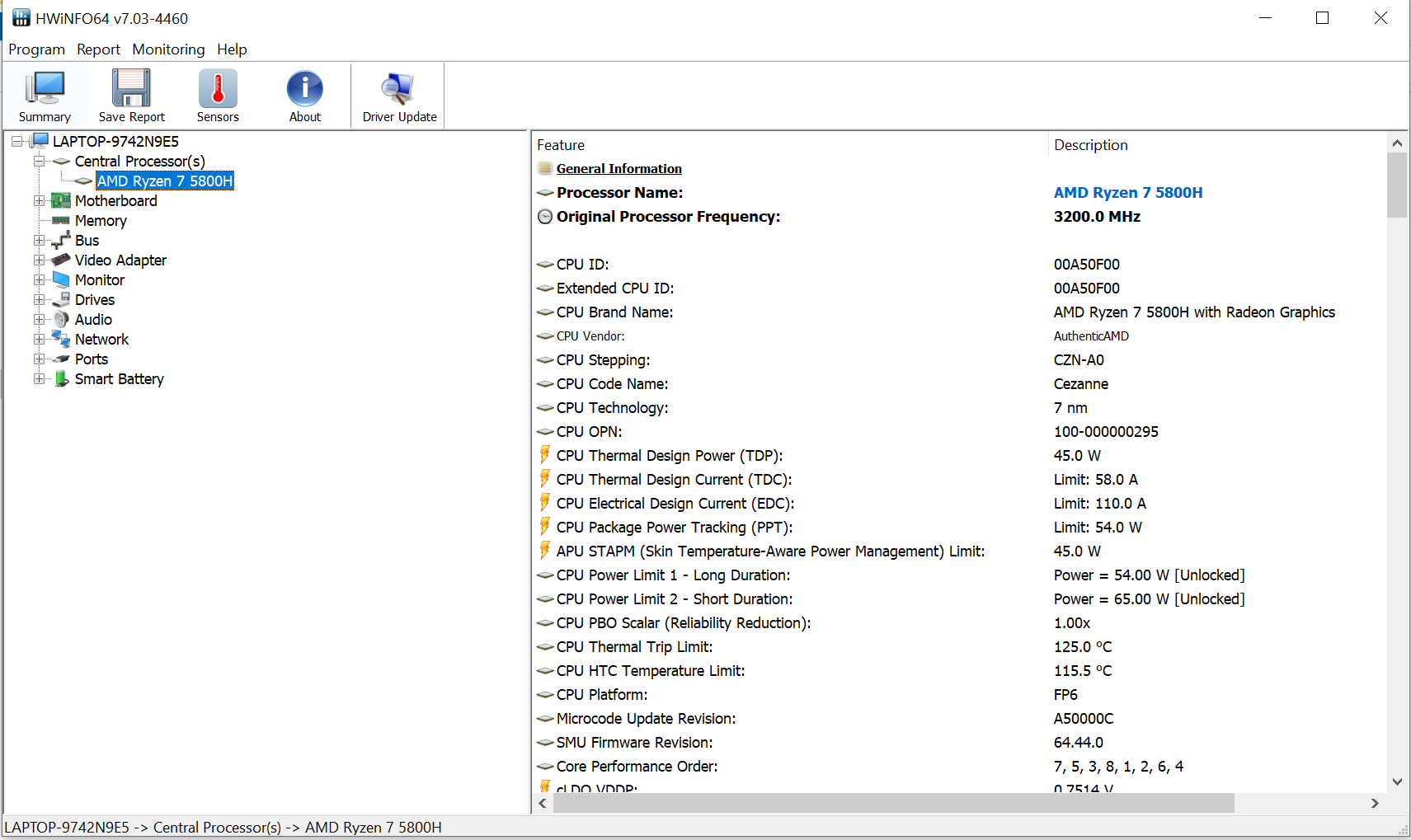Click the Memory module icon in tree
Screen dimensions: 1411x840
click(x=61, y=220)
